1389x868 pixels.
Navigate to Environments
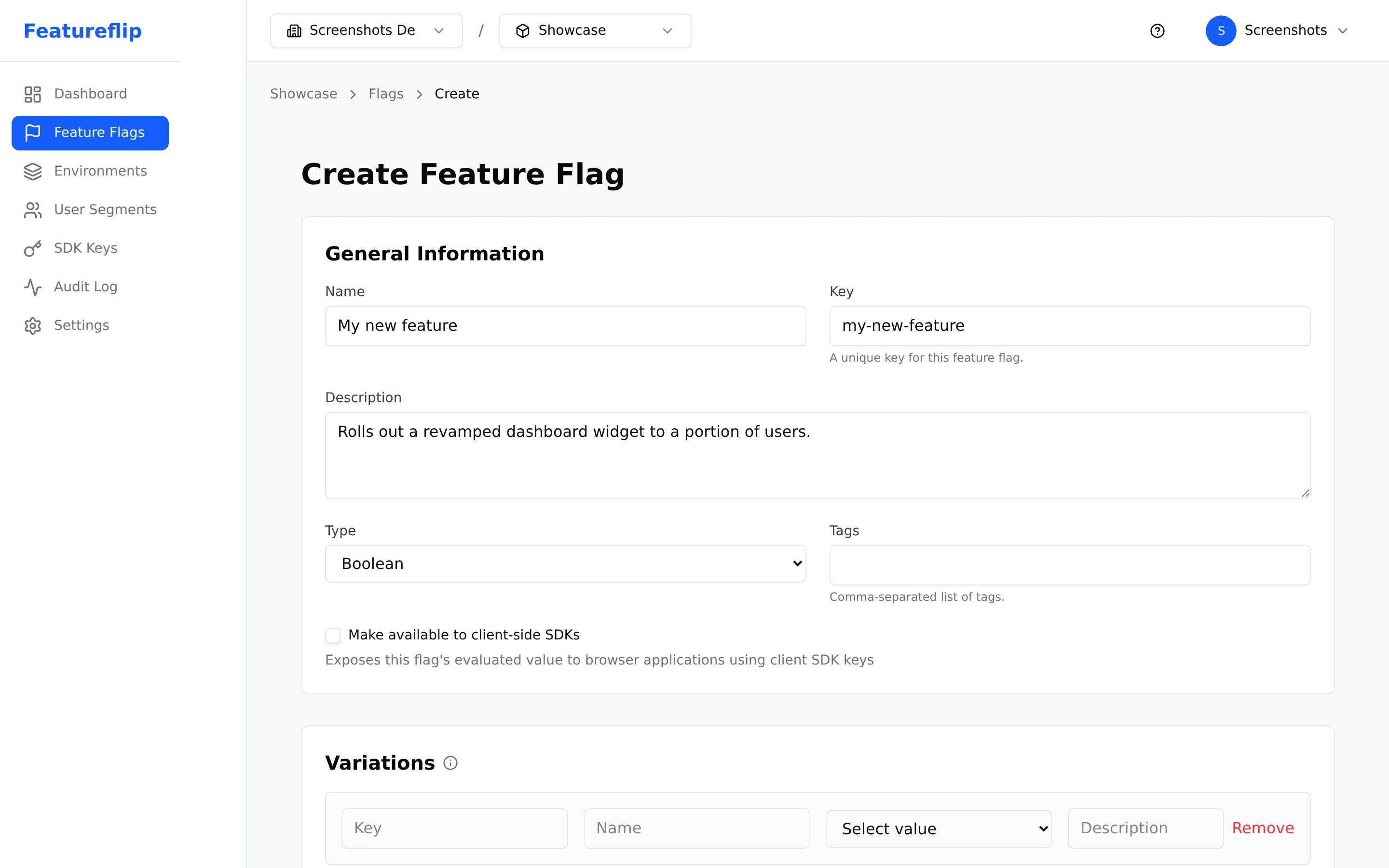pyautogui.click(x=90, y=171)
